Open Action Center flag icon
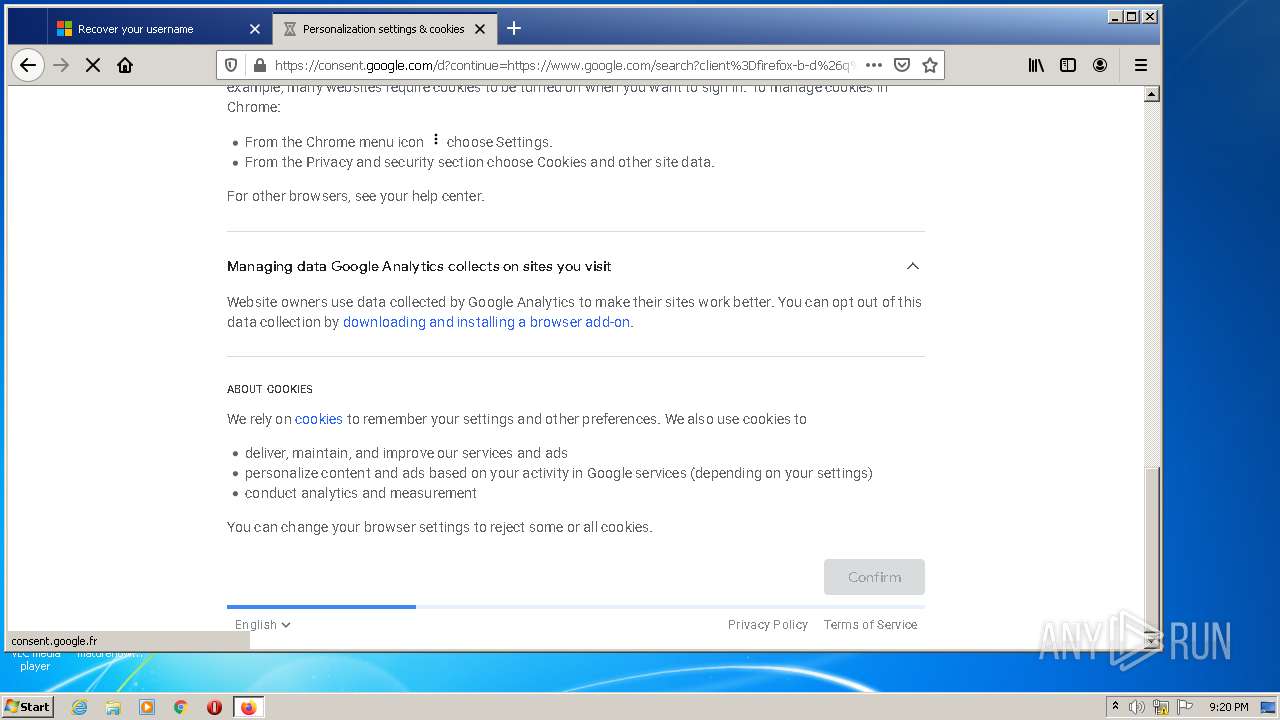1280x720 pixels. tap(1185, 707)
